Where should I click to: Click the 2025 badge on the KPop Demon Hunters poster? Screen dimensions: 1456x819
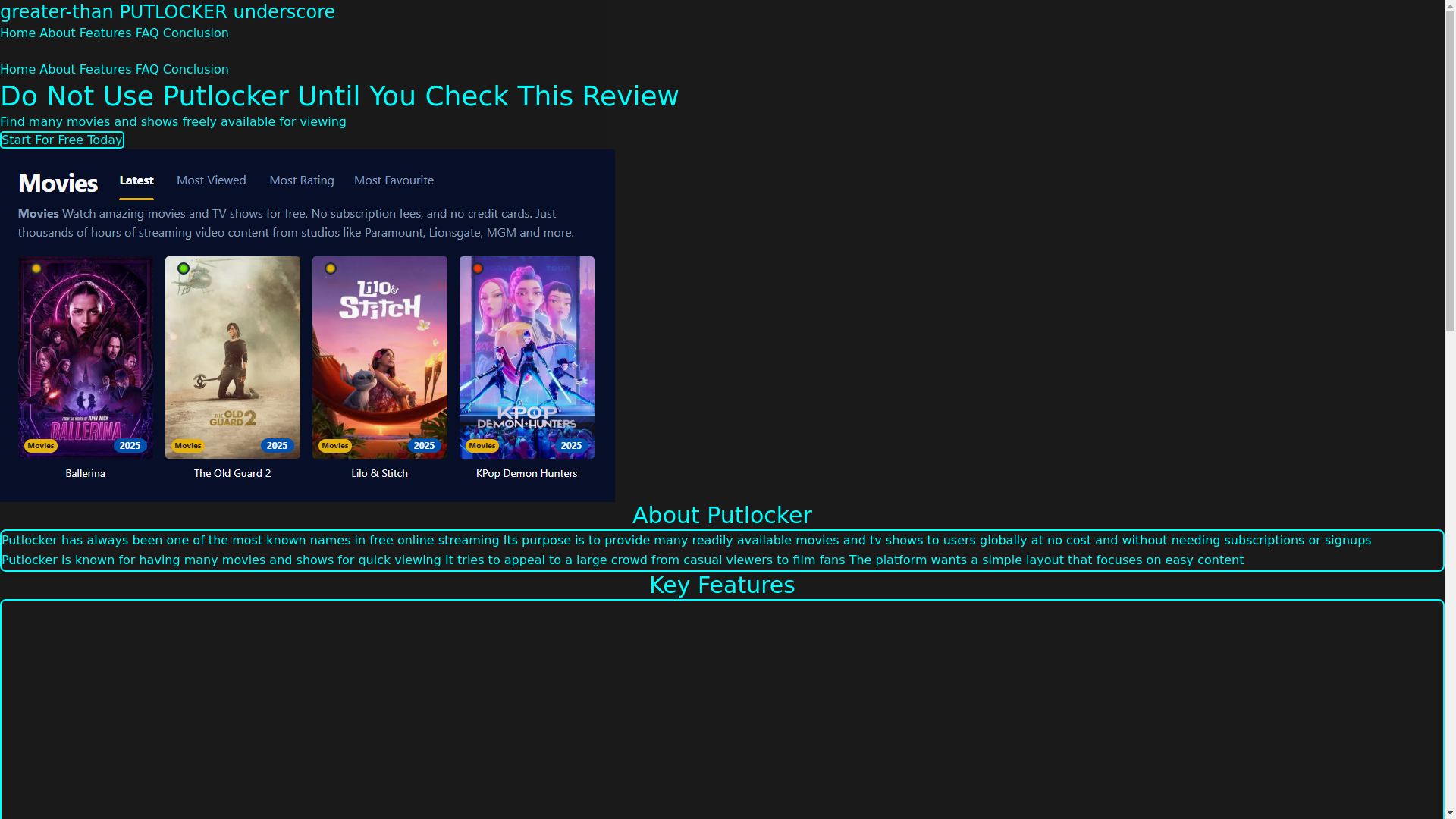click(572, 446)
